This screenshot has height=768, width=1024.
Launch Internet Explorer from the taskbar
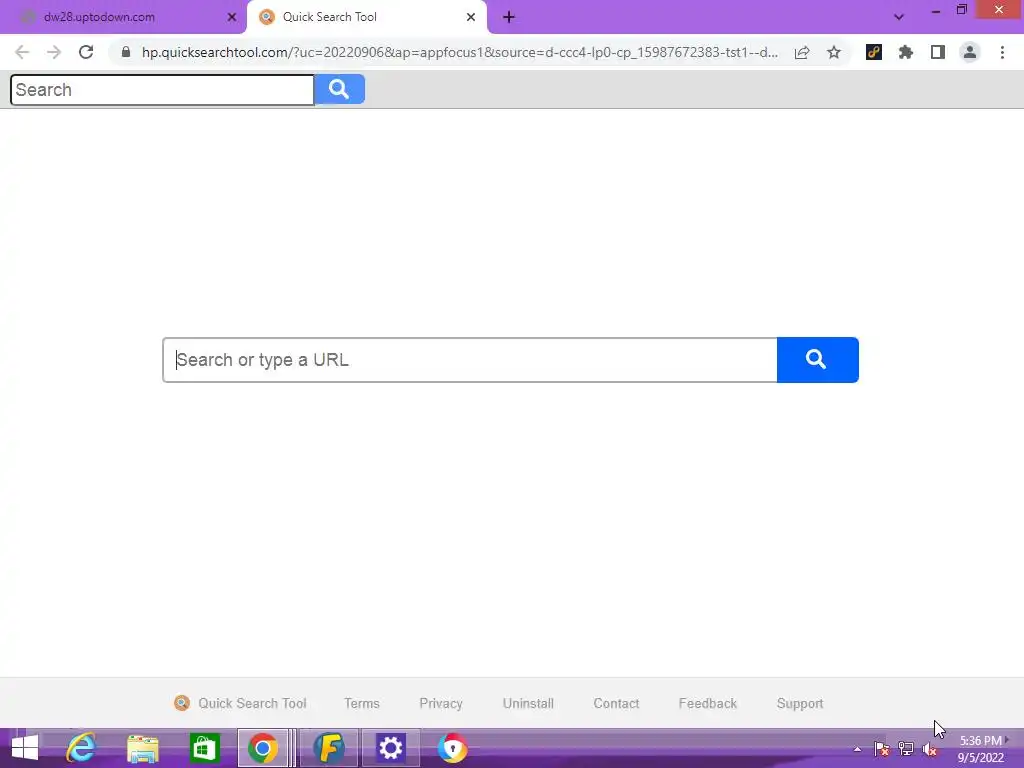tap(81, 748)
